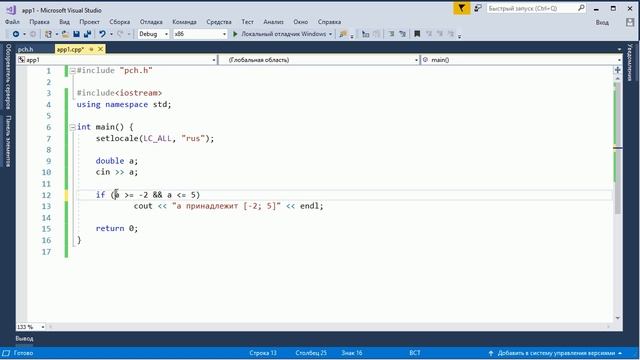This screenshot has height=360, width=640.
Task: Click the Send Feedback icon
Action: 478,8
